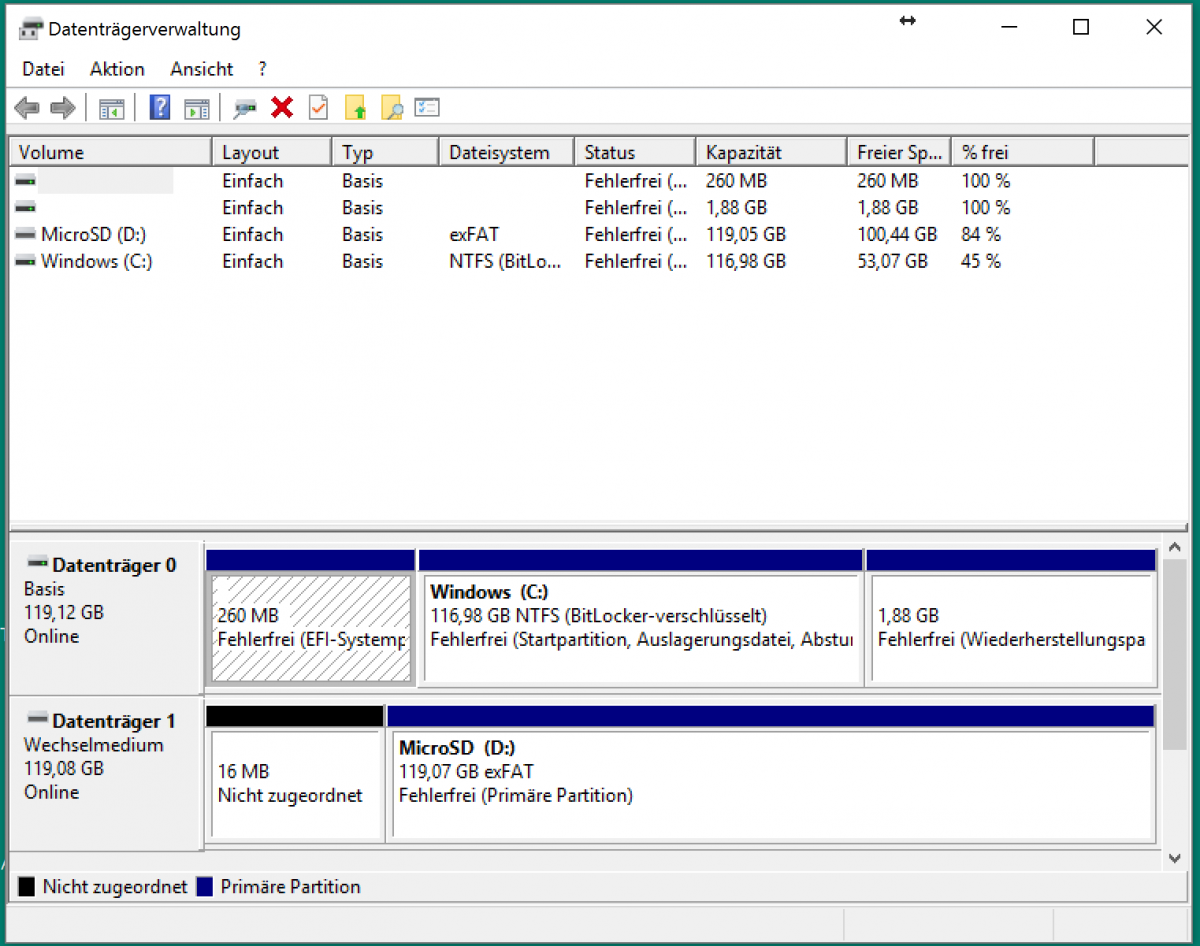The width and height of the screenshot is (1200, 946).
Task: Click the back navigation arrow
Action: click(x=27, y=107)
